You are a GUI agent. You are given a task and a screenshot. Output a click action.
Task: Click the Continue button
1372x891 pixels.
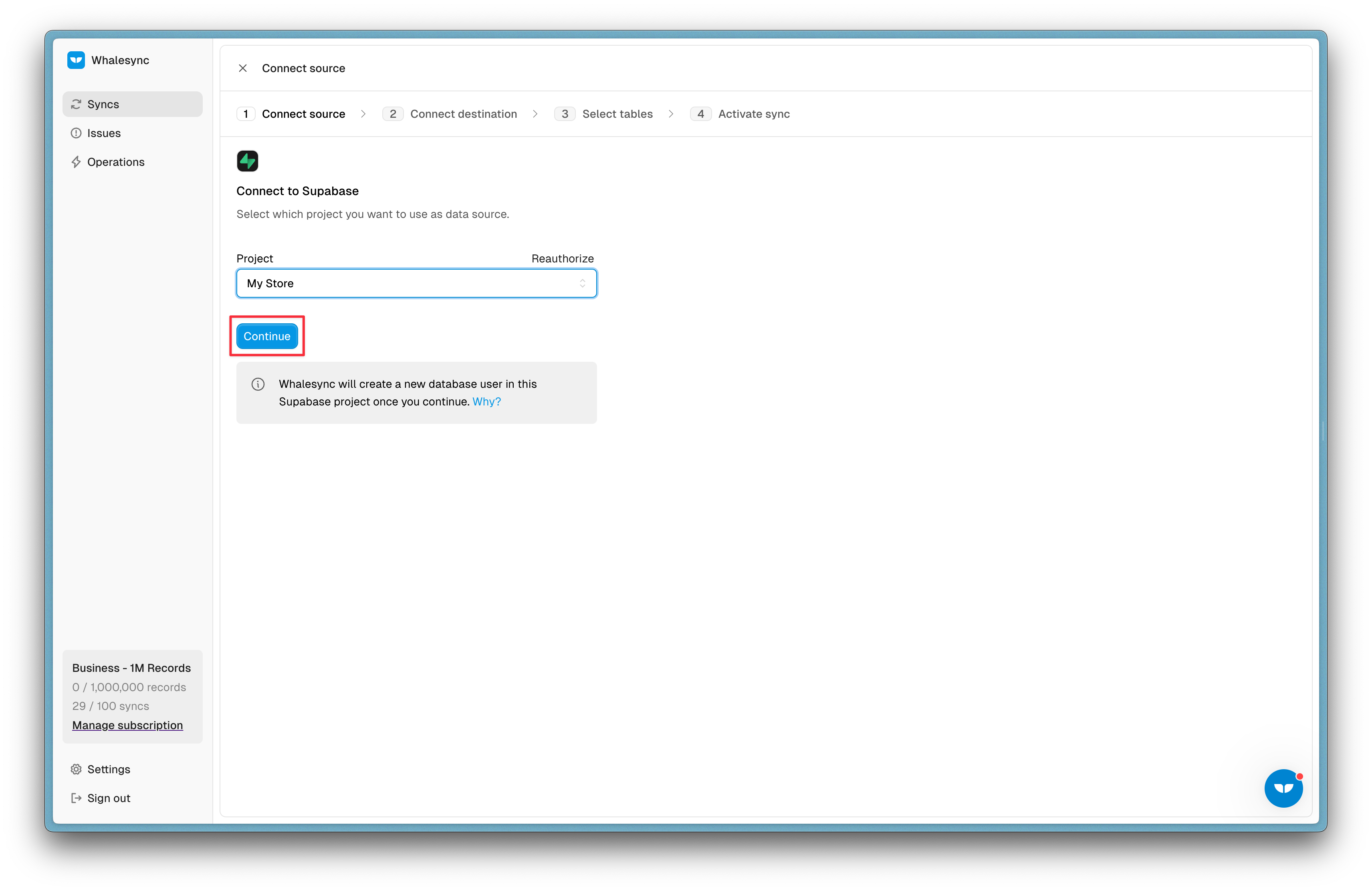tap(267, 336)
